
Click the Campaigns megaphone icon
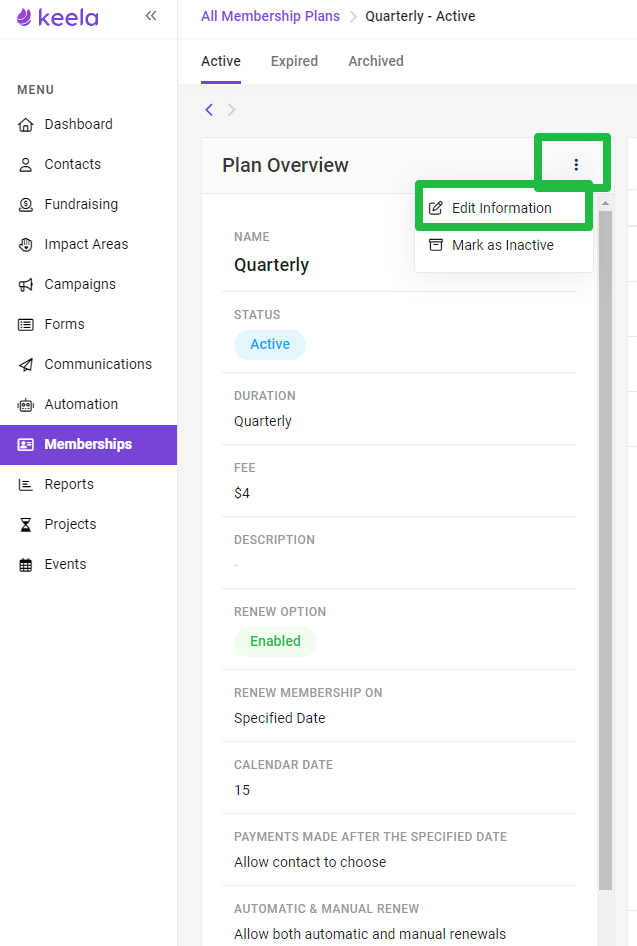coord(25,284)
